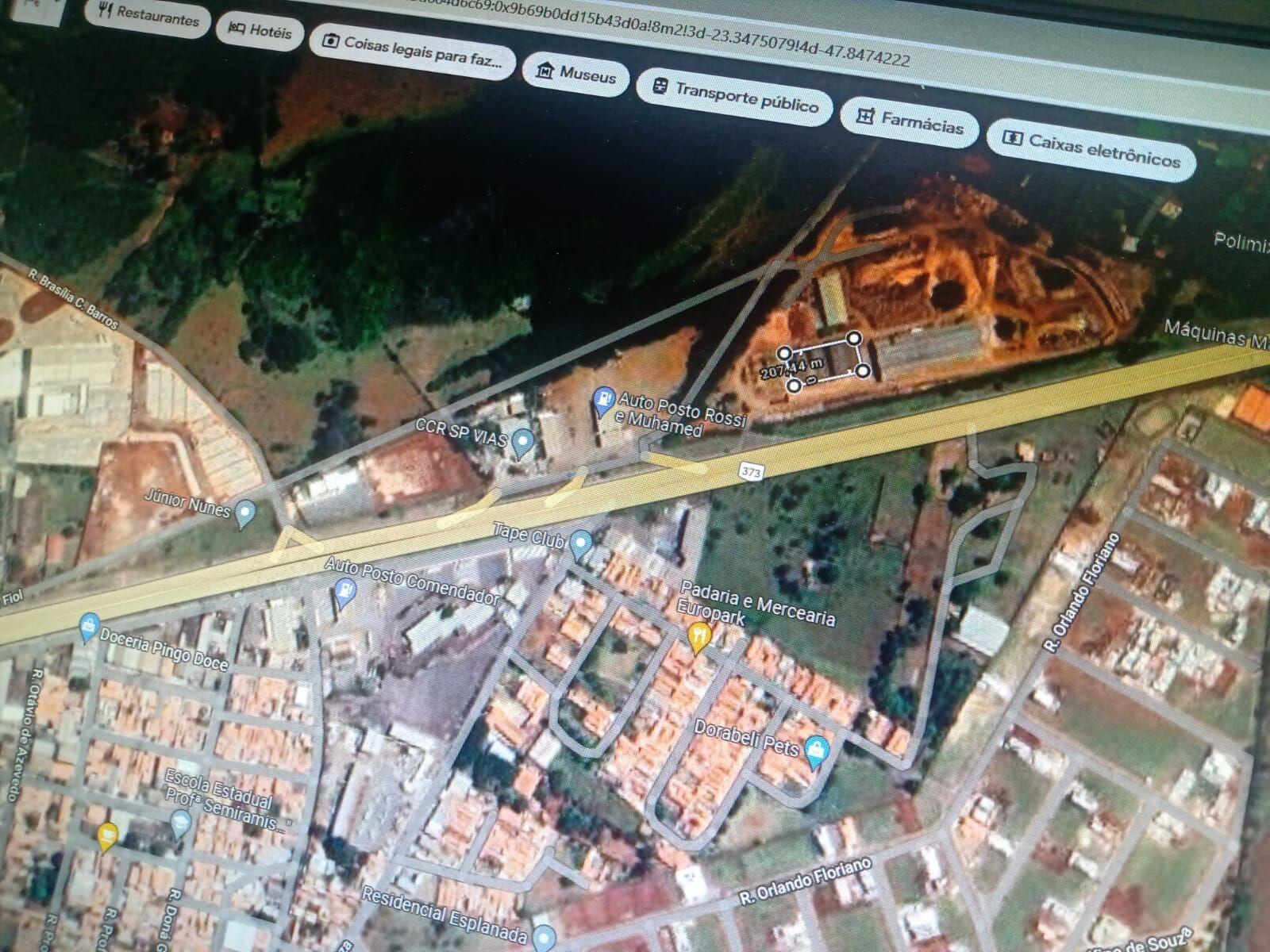Click the Auto Posto Comendador label text

(x=412, y=581)
